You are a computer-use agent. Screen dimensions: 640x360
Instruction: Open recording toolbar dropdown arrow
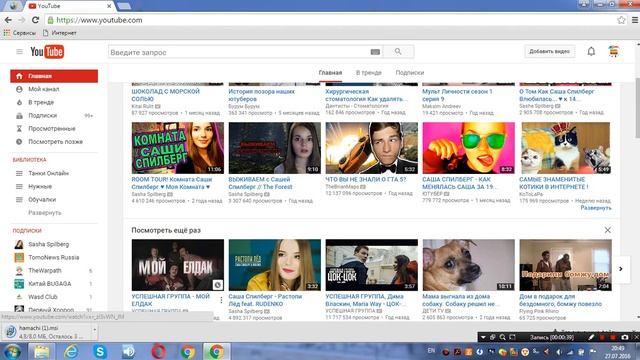click(x=483, y=337)
